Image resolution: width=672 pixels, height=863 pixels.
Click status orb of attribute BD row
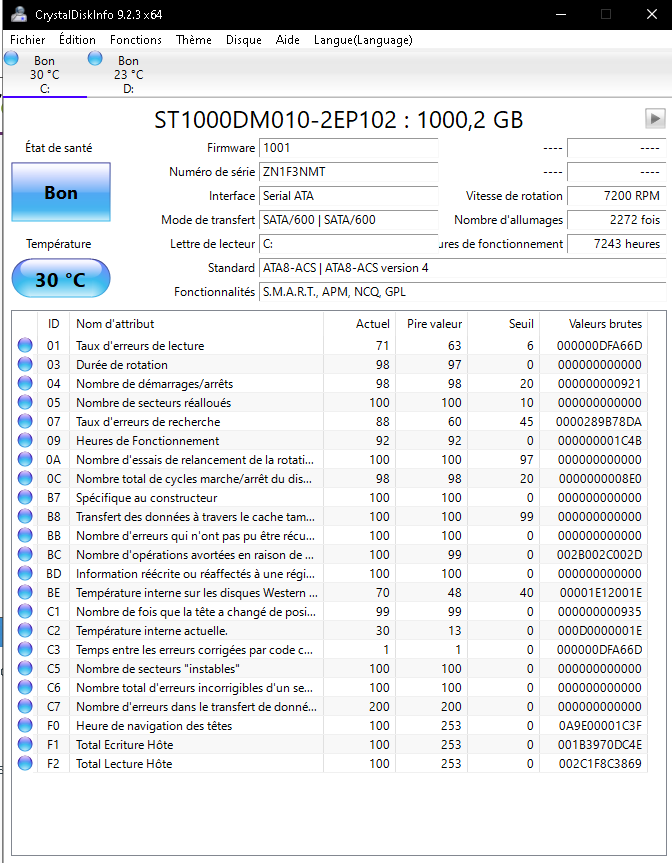(x=25, y=573)
